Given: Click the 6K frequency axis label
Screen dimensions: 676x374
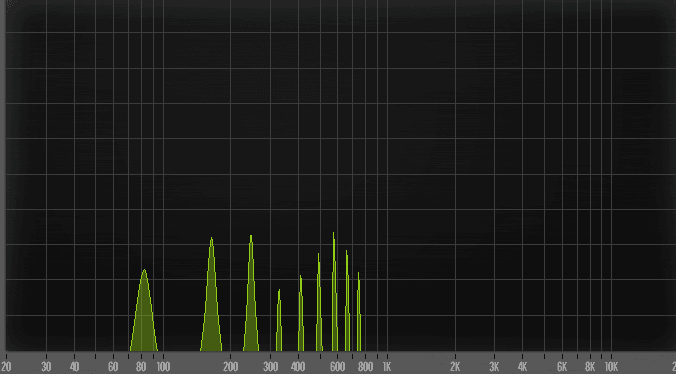Looking at the screenshot, I should 562,367.
